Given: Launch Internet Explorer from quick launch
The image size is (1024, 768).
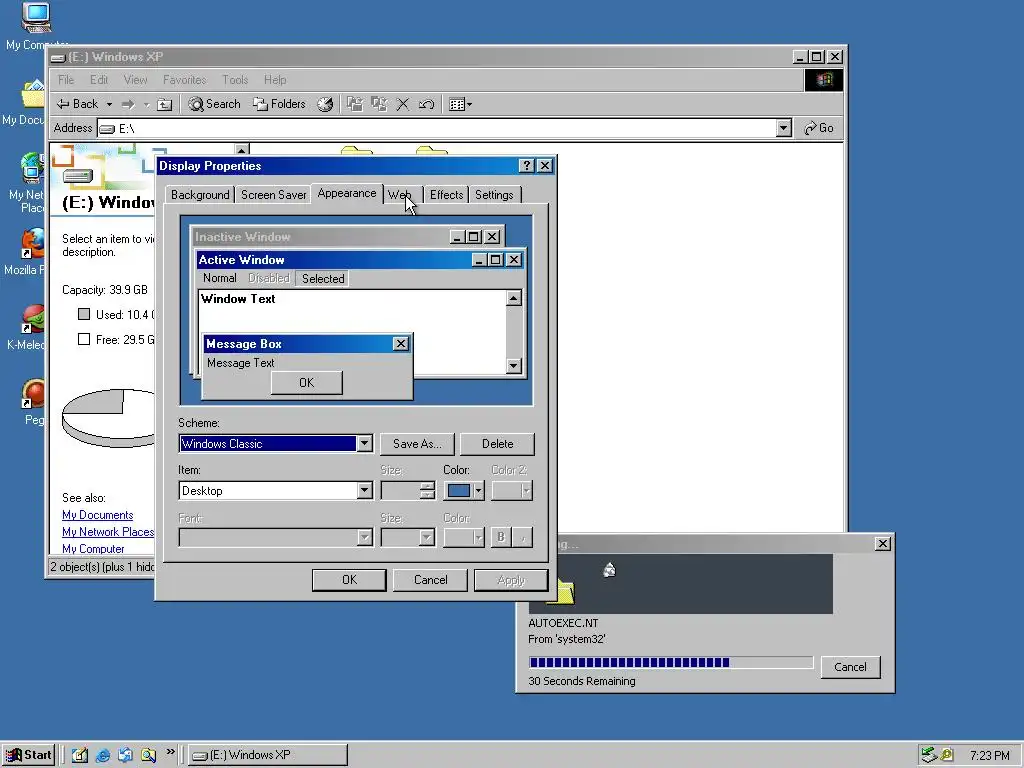Looking at the screenshot, I should 103,755.
